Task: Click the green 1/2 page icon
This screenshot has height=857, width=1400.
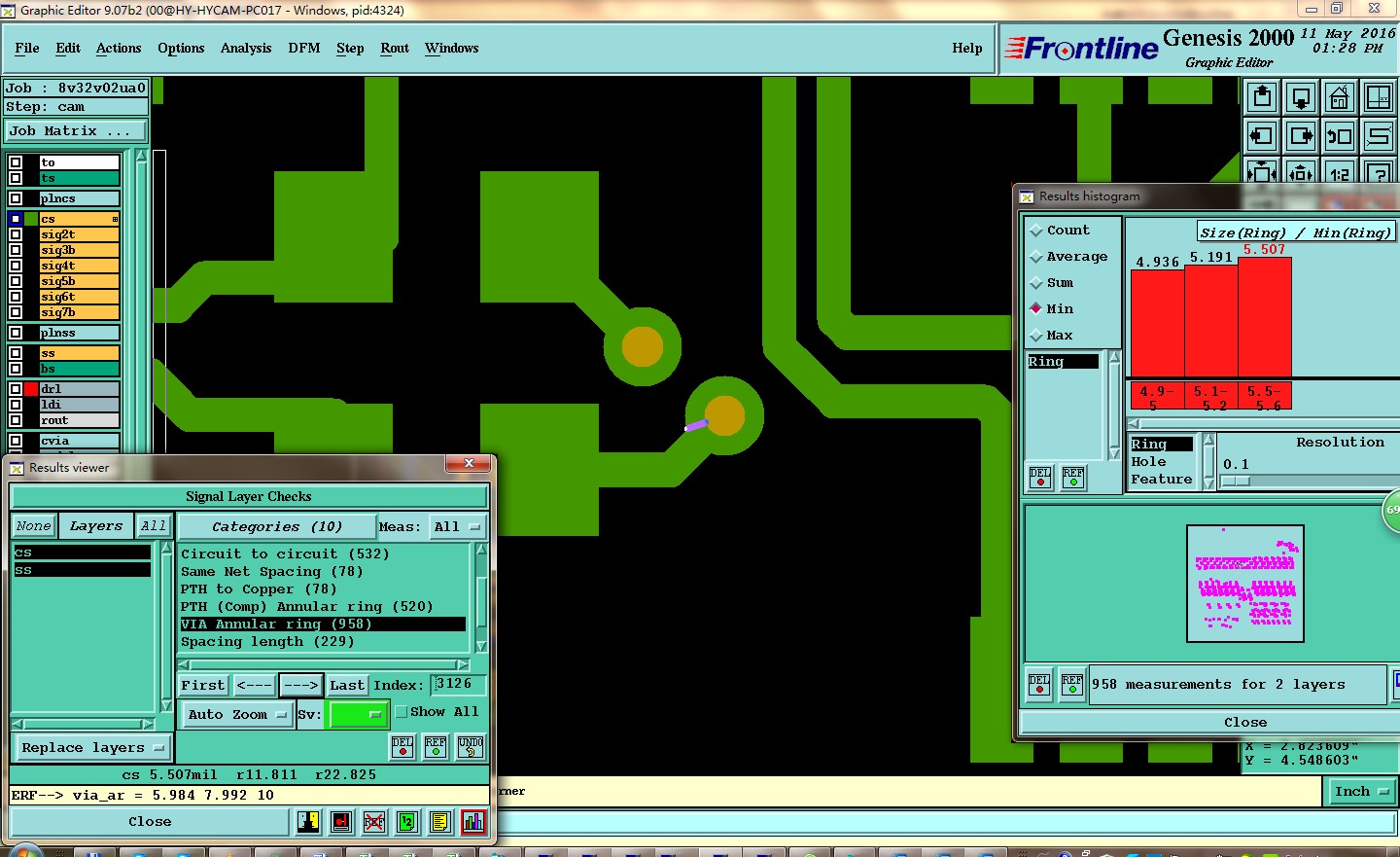Action: [x=407, y=822]
